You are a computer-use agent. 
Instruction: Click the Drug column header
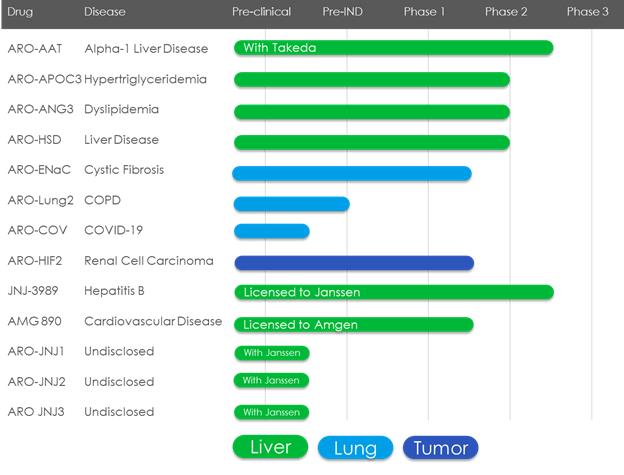[x=20, y=12]
